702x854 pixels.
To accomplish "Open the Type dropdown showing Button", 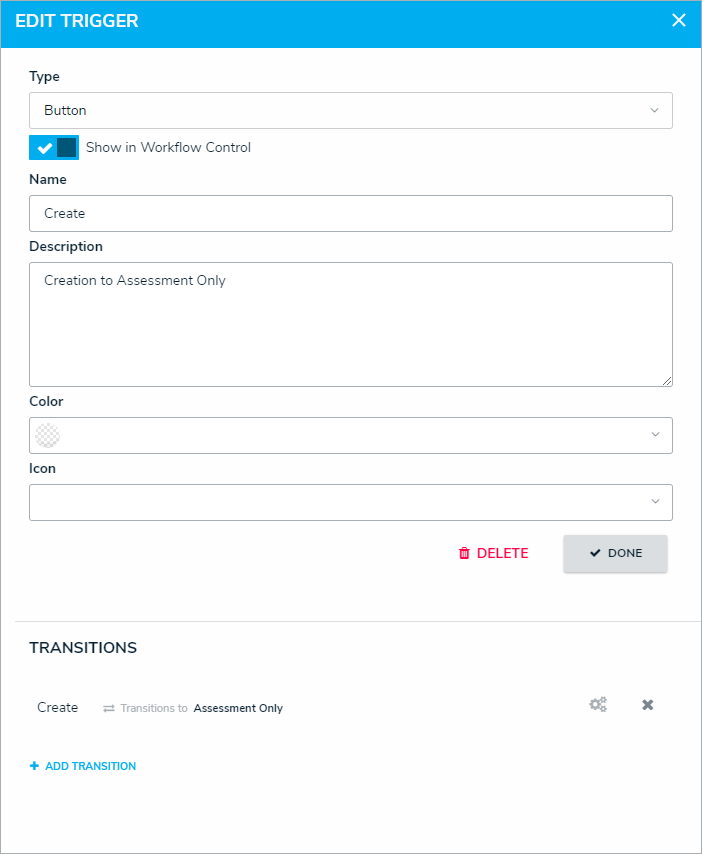I will tap(350, 110).
